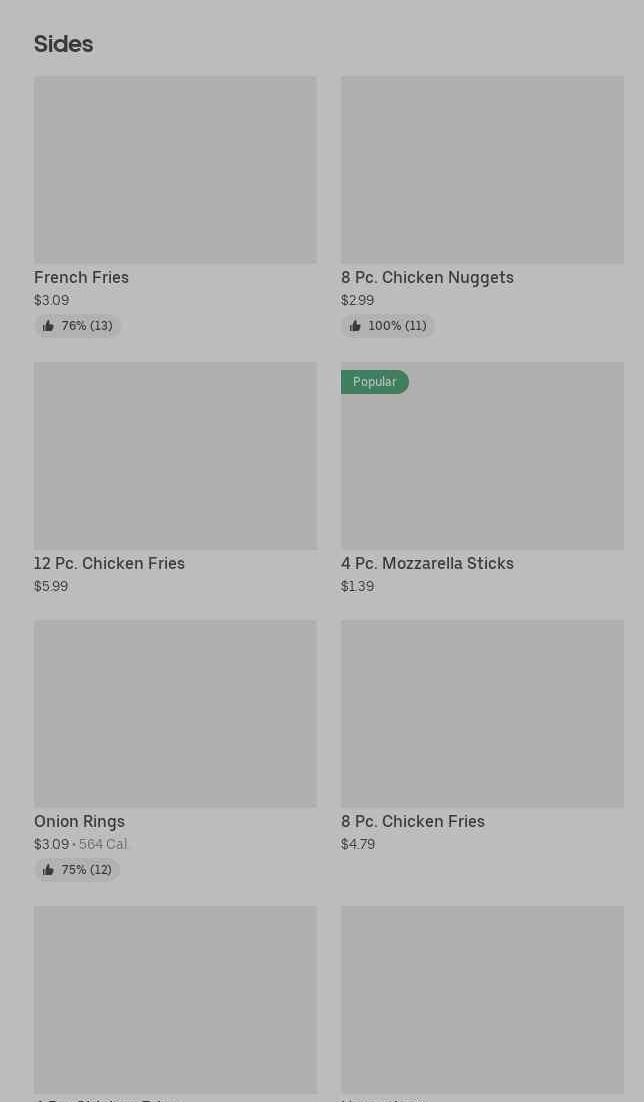Screen dimensions: 644x1102
Task: Select the 8 Pc. Chicken Nuggets name
Action: click(427, 278)
